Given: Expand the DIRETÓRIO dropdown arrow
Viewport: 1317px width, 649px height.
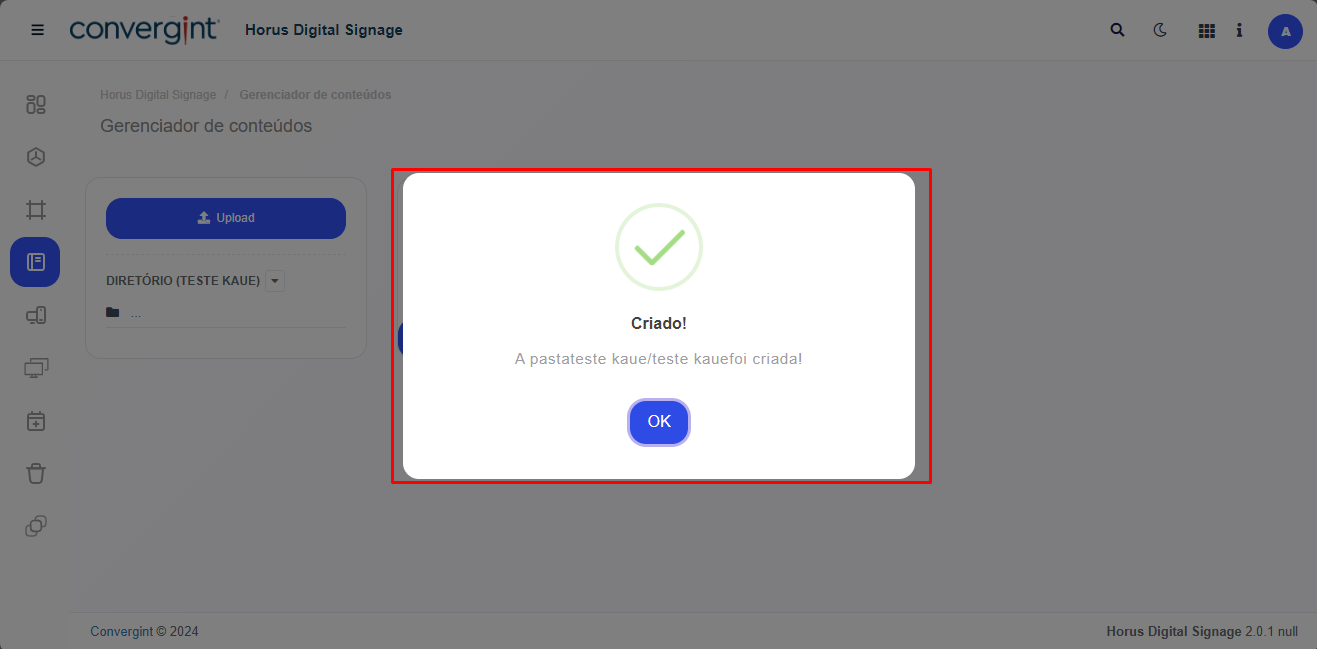Looking at the screenshot, I should pos(276,281).
